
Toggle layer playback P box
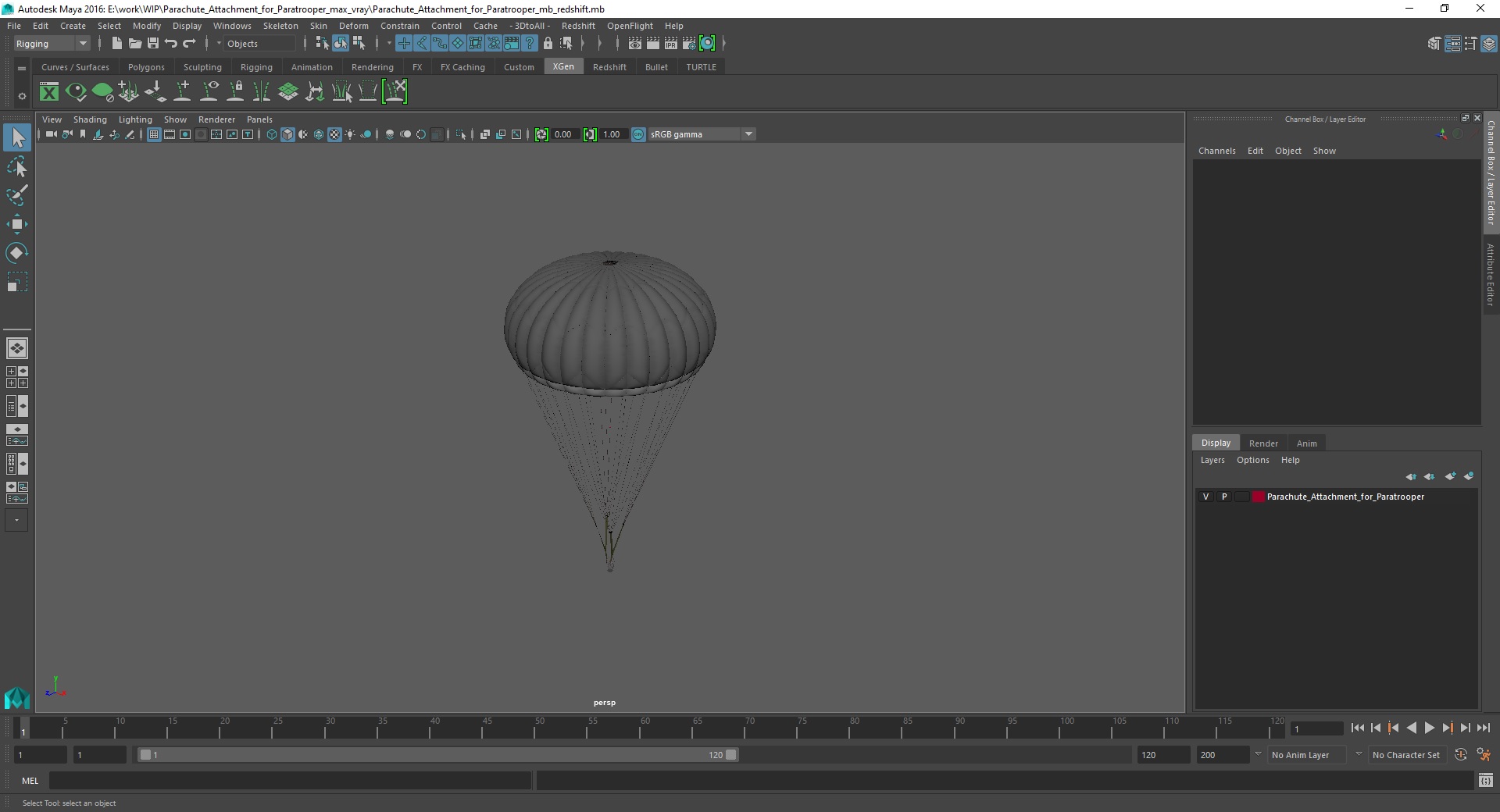[1224, 497]
